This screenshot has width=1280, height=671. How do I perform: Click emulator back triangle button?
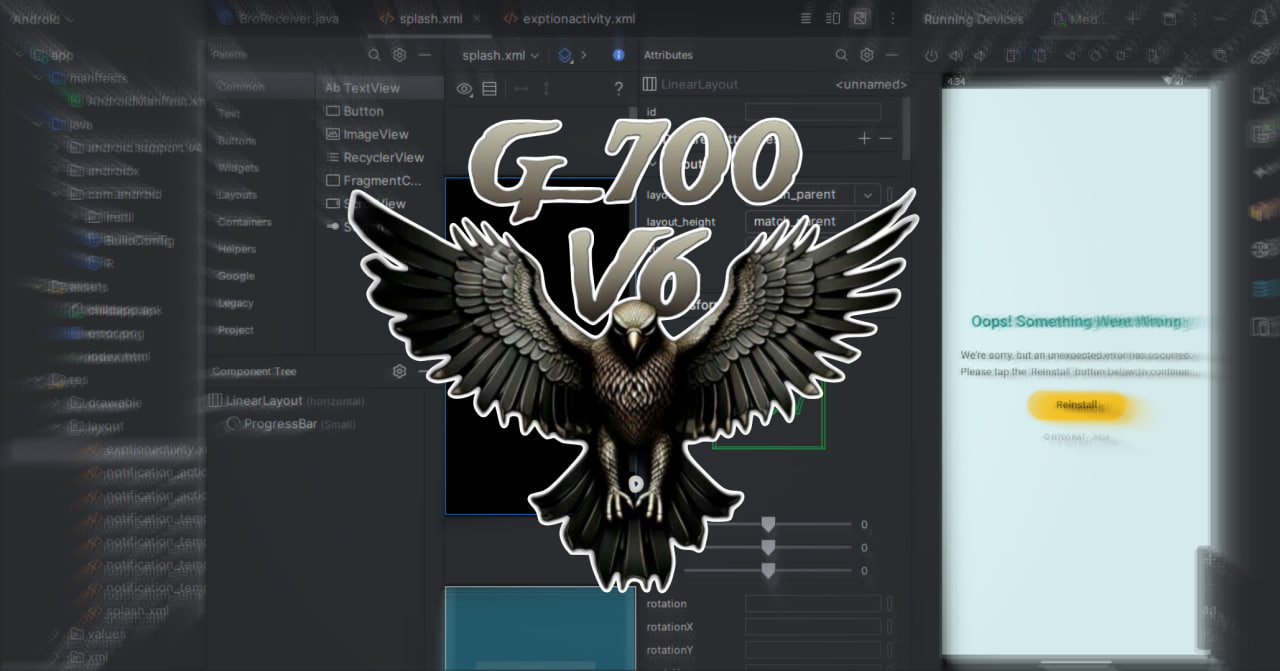click(1071, 56)
